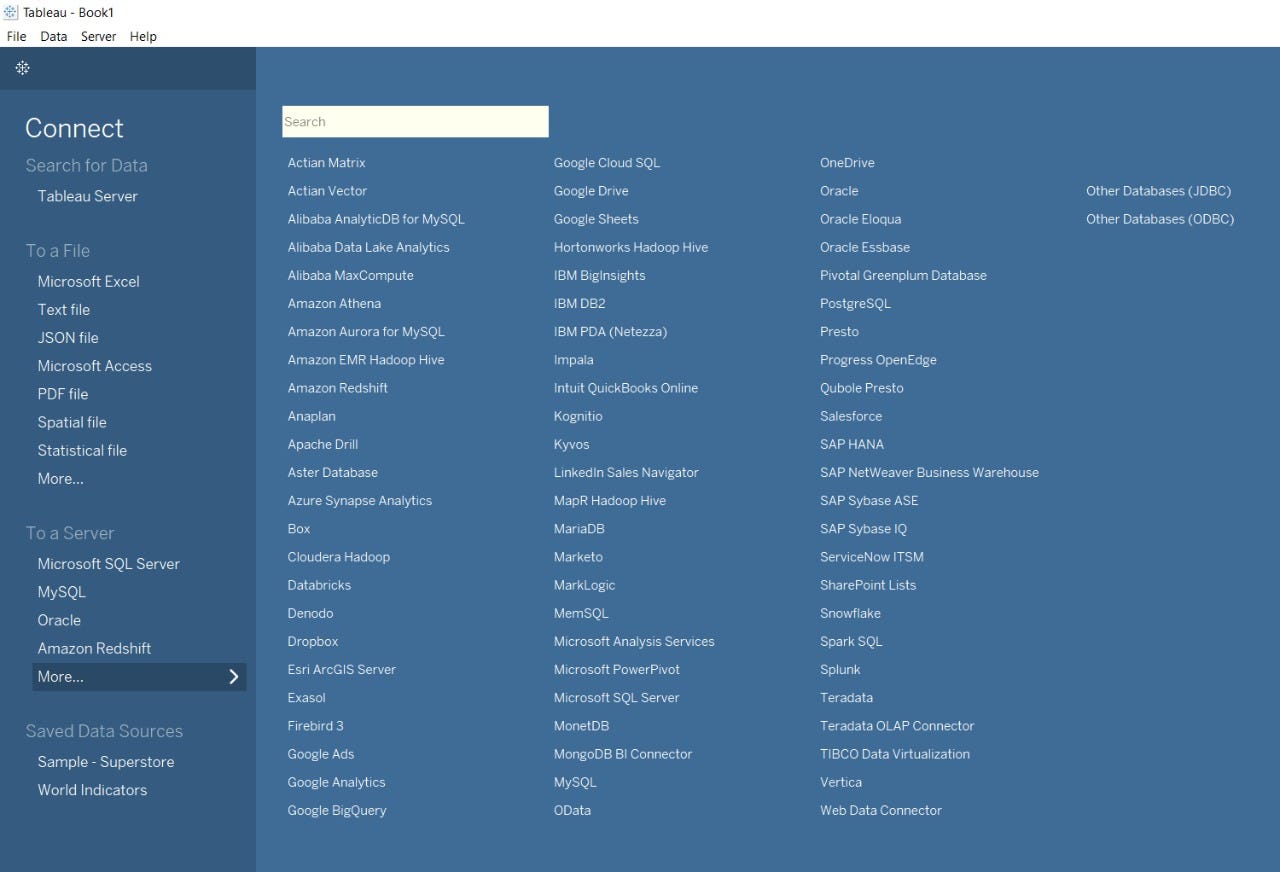Choose Azure Synapse Analytics
Screen dimensions: 1280x872
[x=360, y=501]
